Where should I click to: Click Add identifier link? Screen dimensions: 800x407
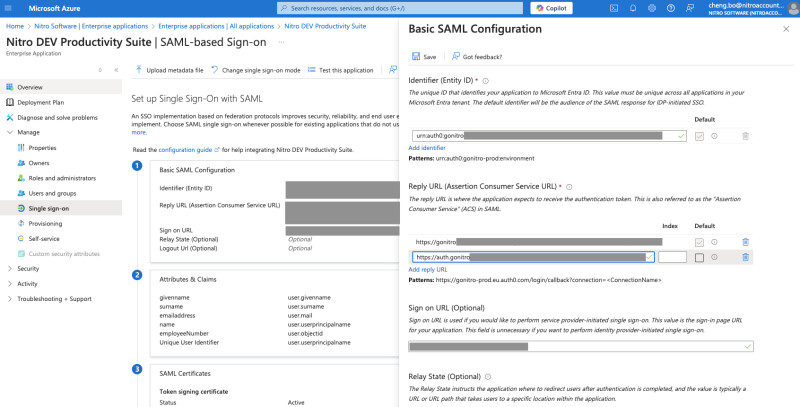click(427, 148)
